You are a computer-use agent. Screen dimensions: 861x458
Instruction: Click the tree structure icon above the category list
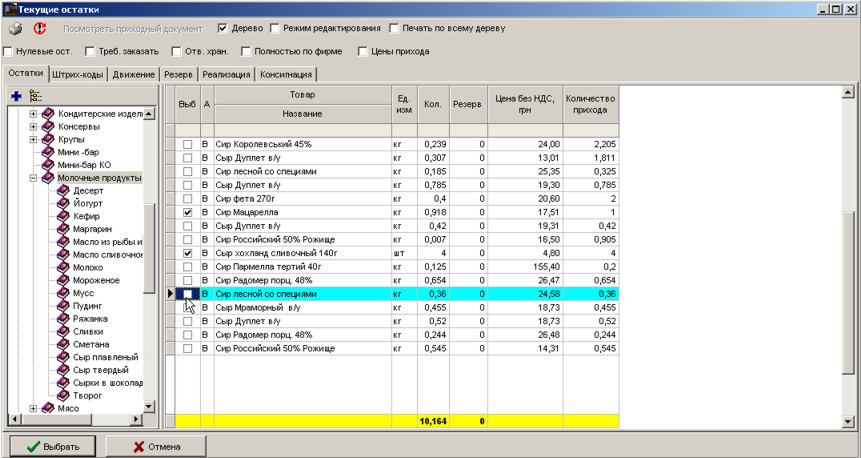36,96
